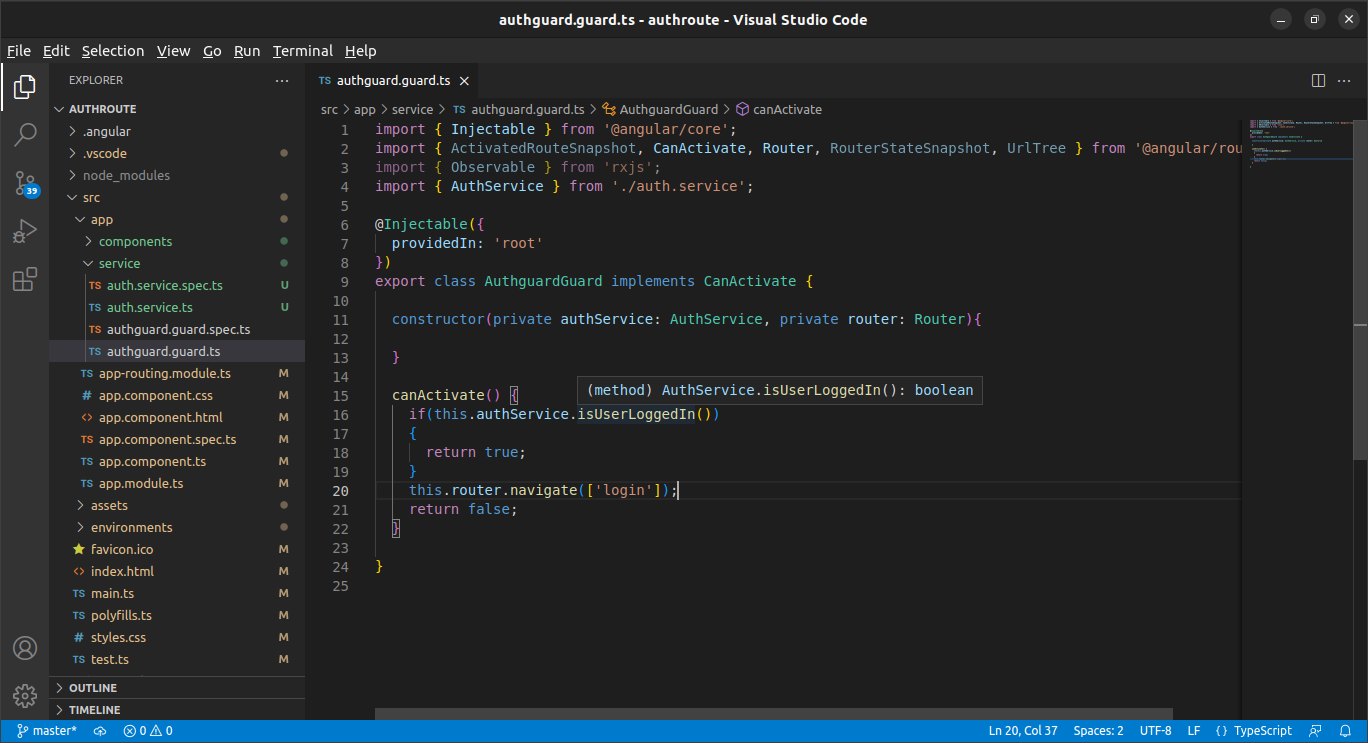Open index.html in the explorer
The image size is (1368, 743).
click(177, 571)
